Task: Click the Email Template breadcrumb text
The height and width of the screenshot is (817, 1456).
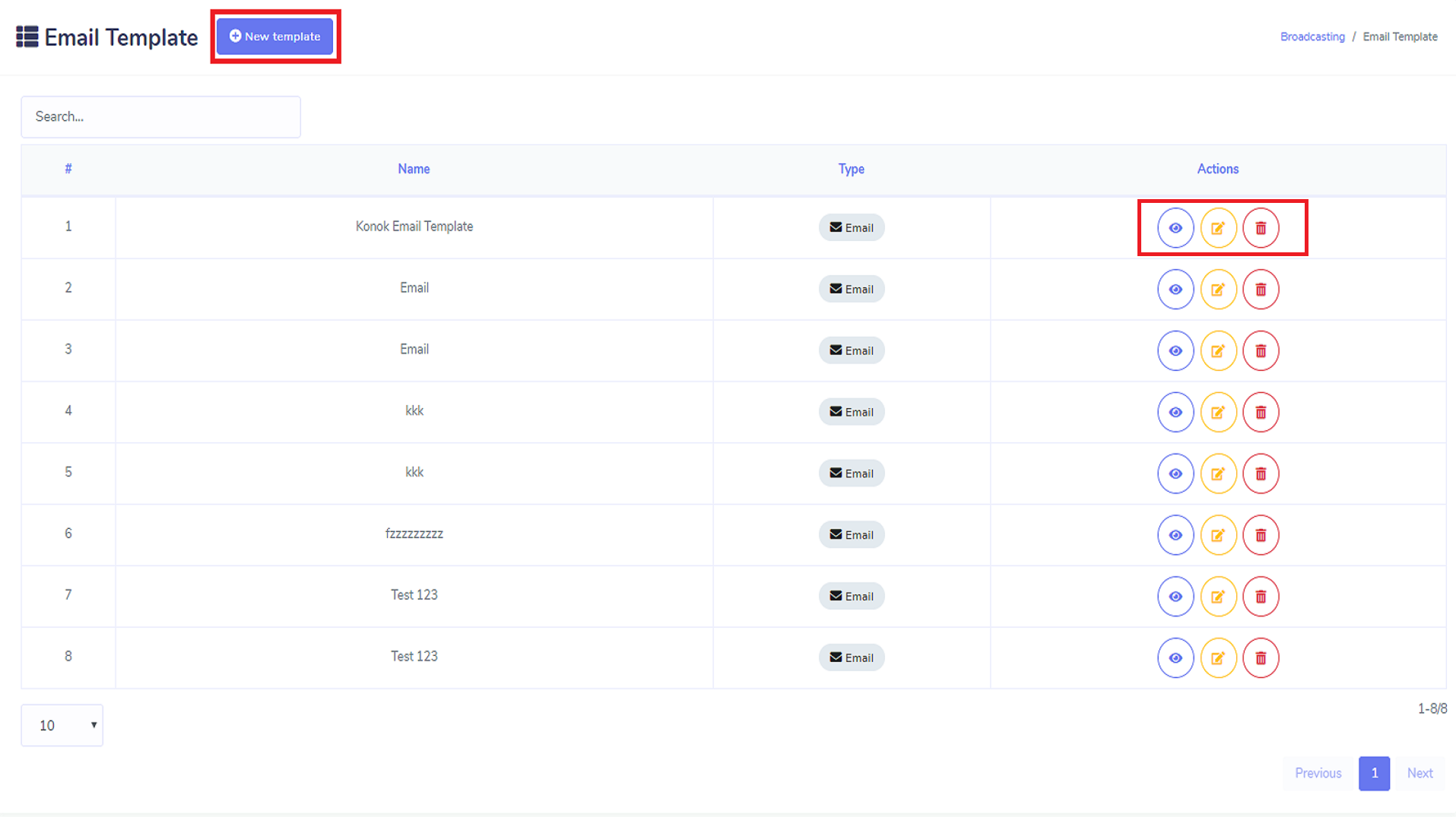Action: coord(1400,36)
